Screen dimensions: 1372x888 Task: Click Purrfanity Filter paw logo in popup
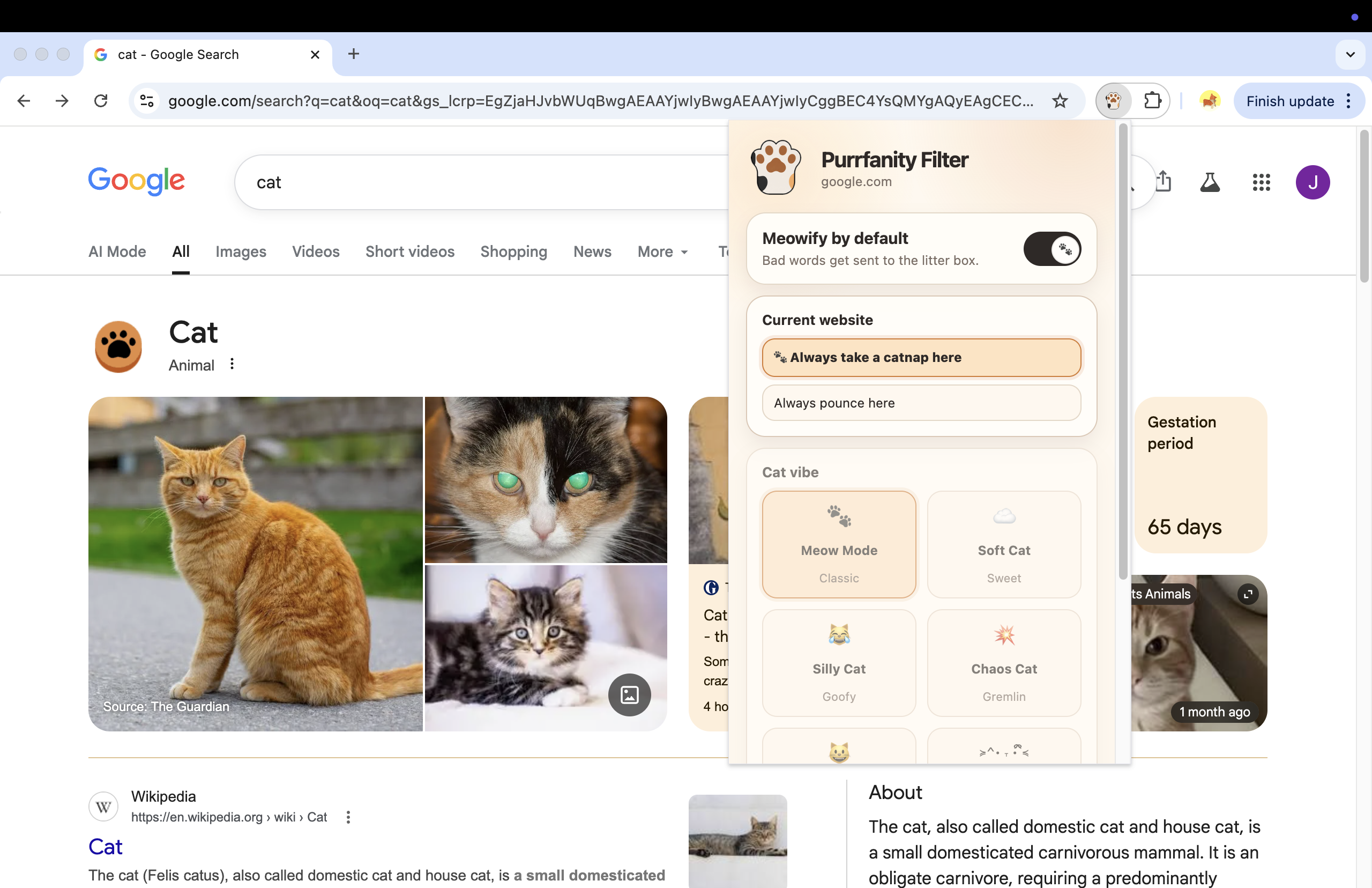776,167
